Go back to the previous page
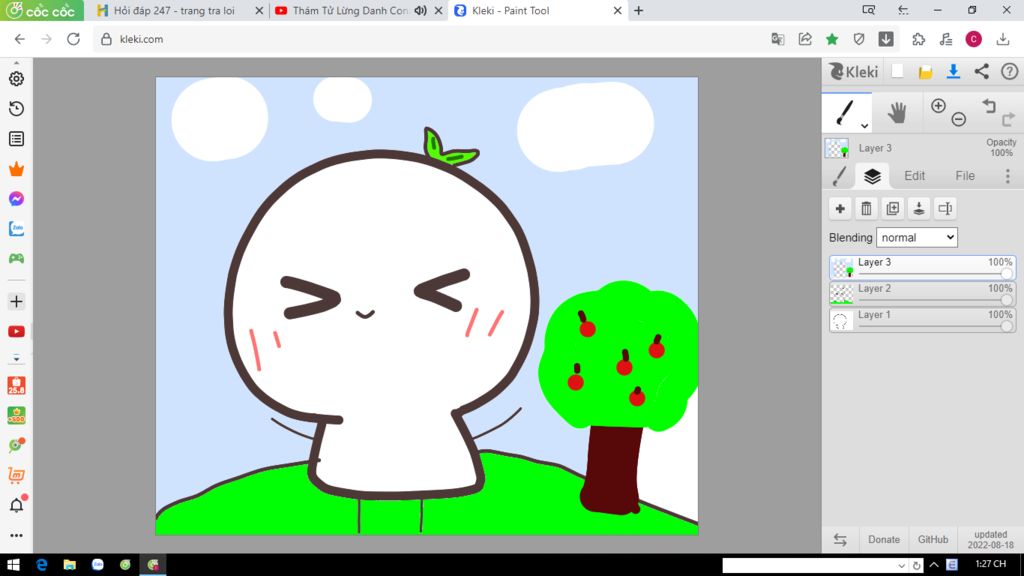Image resolution: width=1024 pixels, height=576 pixels. coord(20,39)
